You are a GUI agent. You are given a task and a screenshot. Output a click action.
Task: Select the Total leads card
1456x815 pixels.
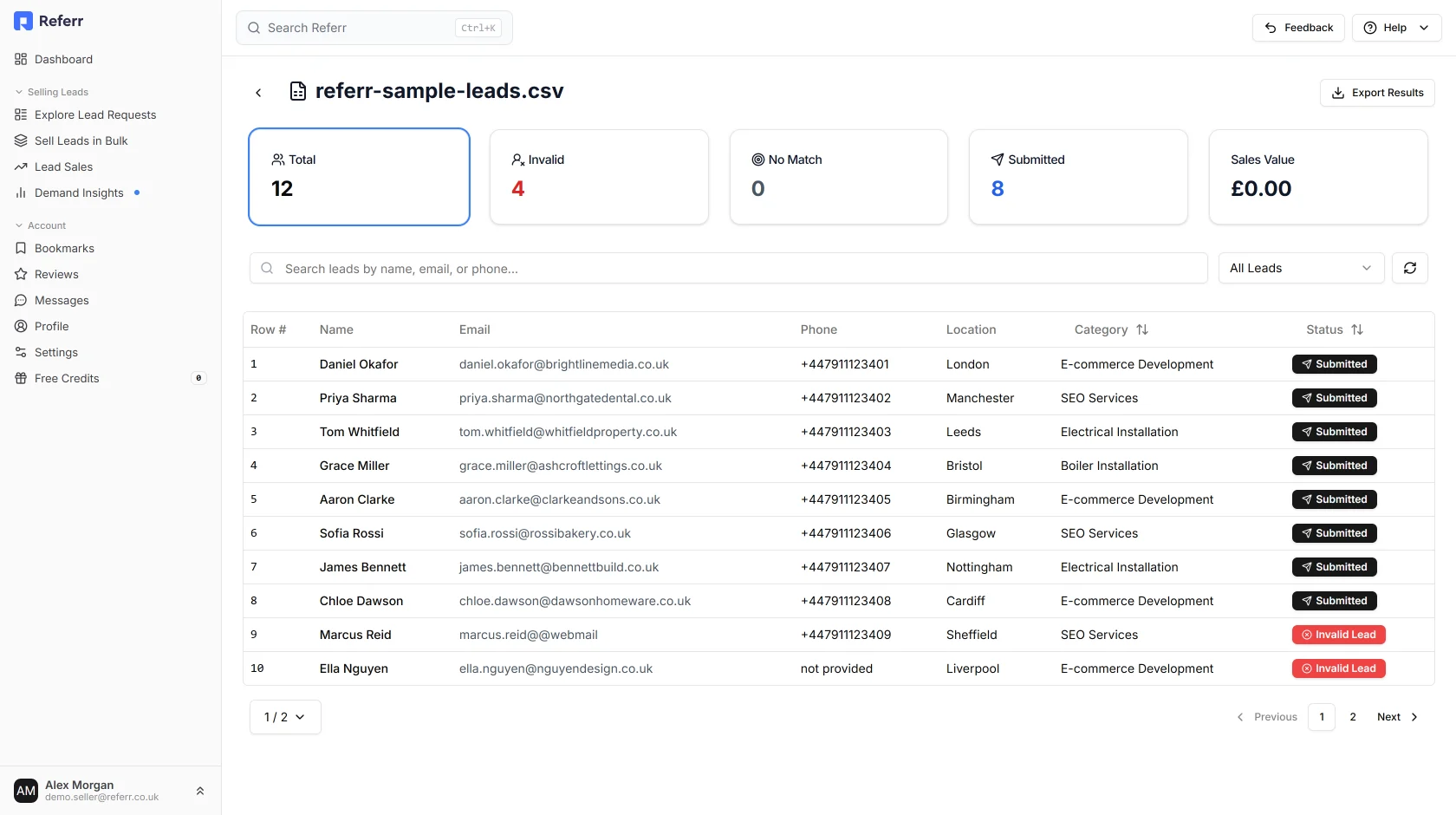coord(359,177)
